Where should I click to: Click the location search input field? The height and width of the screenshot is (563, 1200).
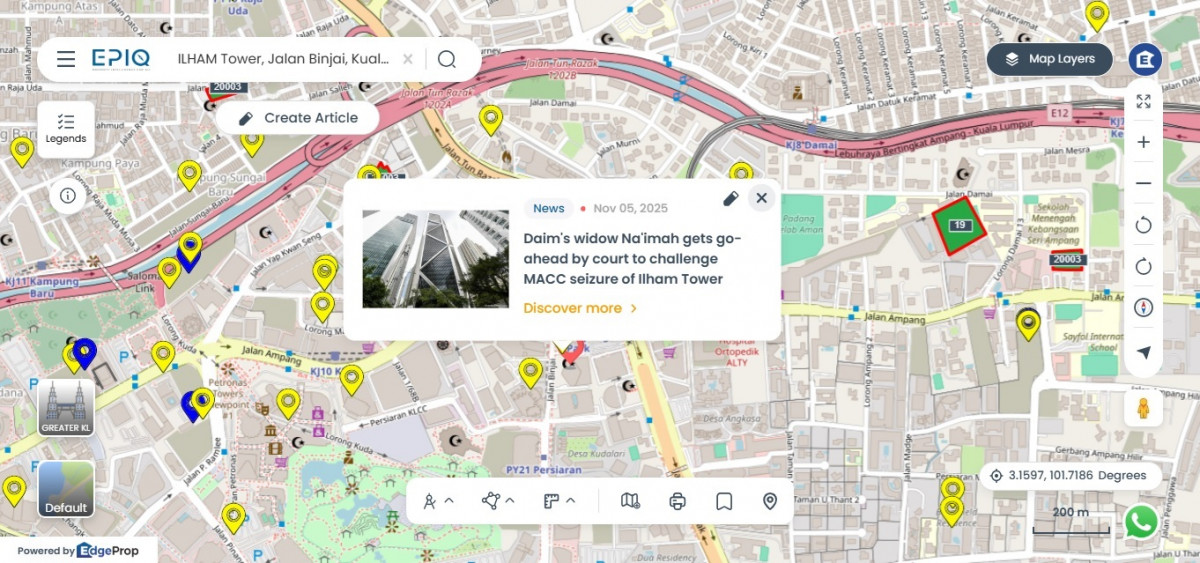283,59
